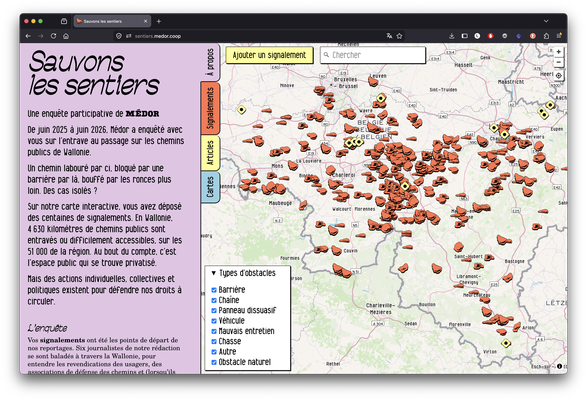This screenshot has width=587, height=400.
Task: Disable the Obstacle naturel filter
Action: coord(214,362)
